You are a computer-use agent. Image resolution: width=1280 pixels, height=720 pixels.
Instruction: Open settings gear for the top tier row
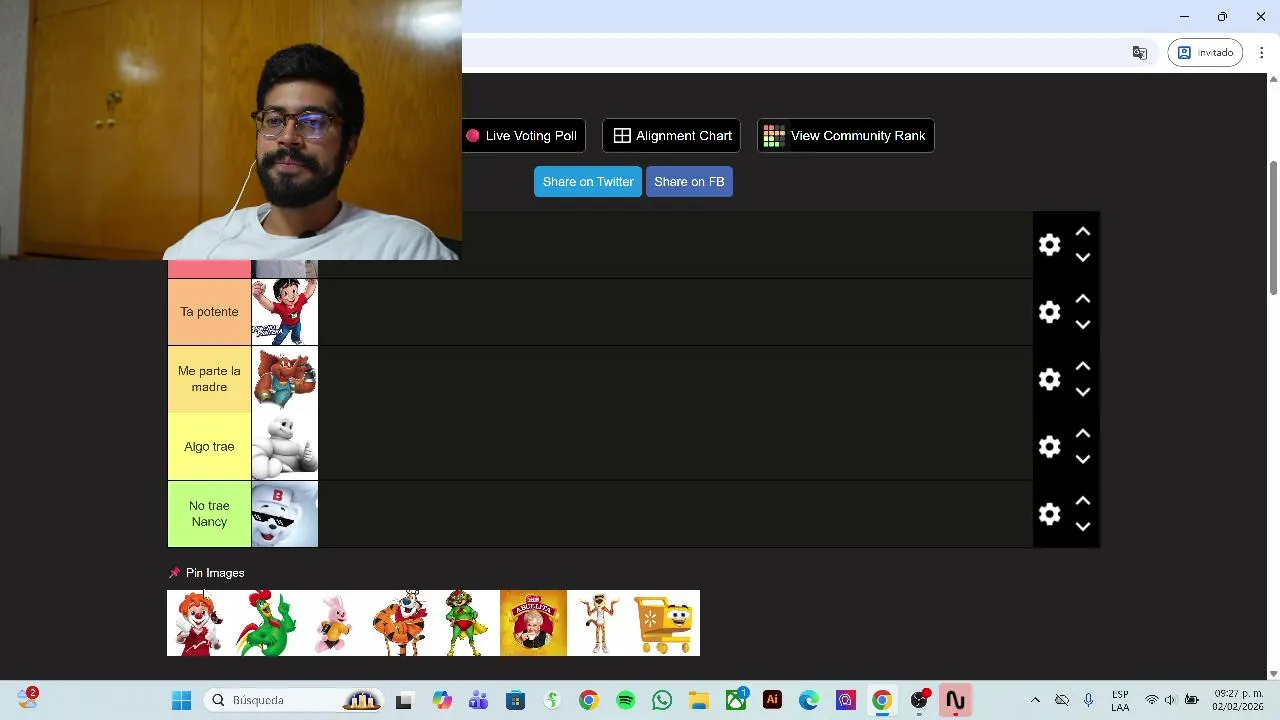(1049, 245)
